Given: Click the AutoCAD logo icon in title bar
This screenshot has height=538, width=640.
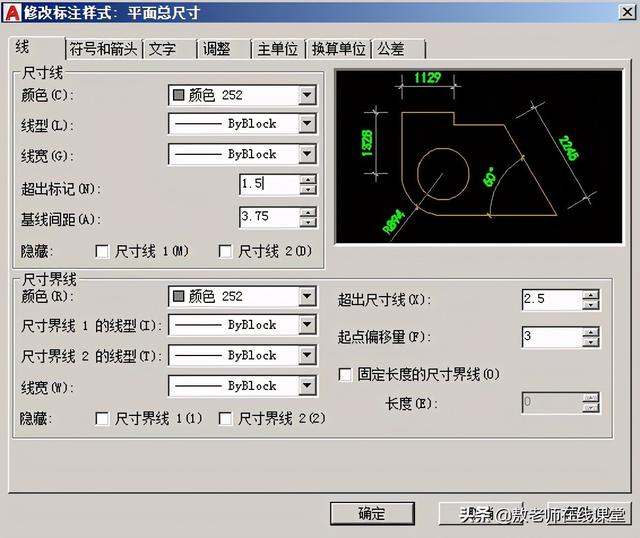Looking at the screenshot, I should coord(12,12).
